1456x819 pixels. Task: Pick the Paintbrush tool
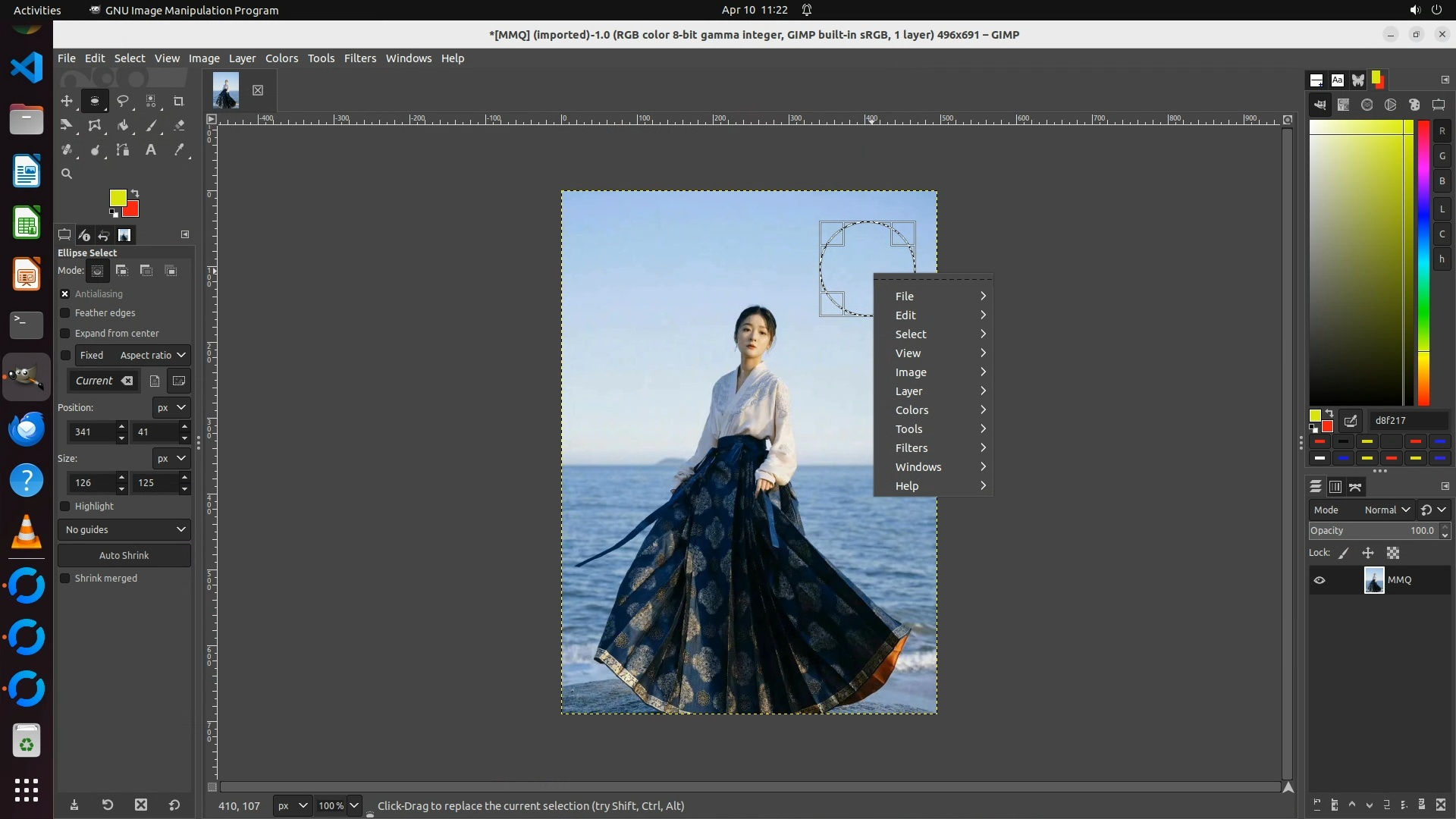pos(151,126)
